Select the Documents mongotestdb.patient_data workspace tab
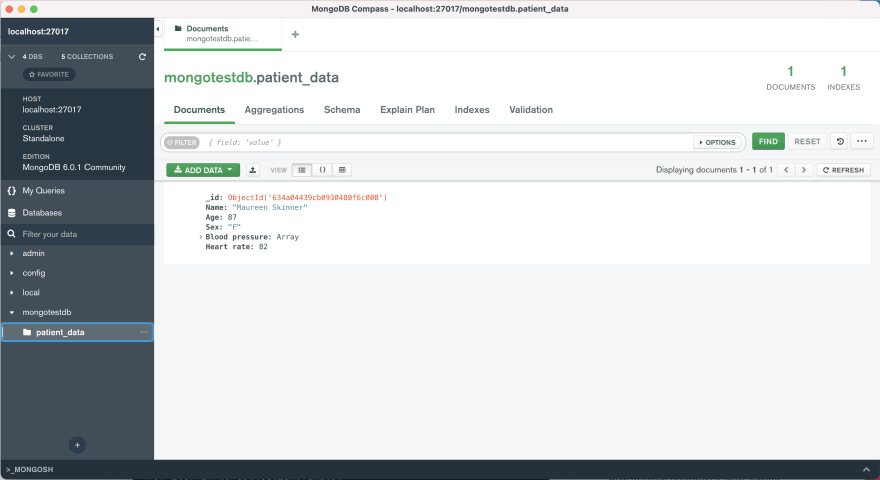This screenshot has height=480, width=880. pyautogui.click(x=223, y=34)
